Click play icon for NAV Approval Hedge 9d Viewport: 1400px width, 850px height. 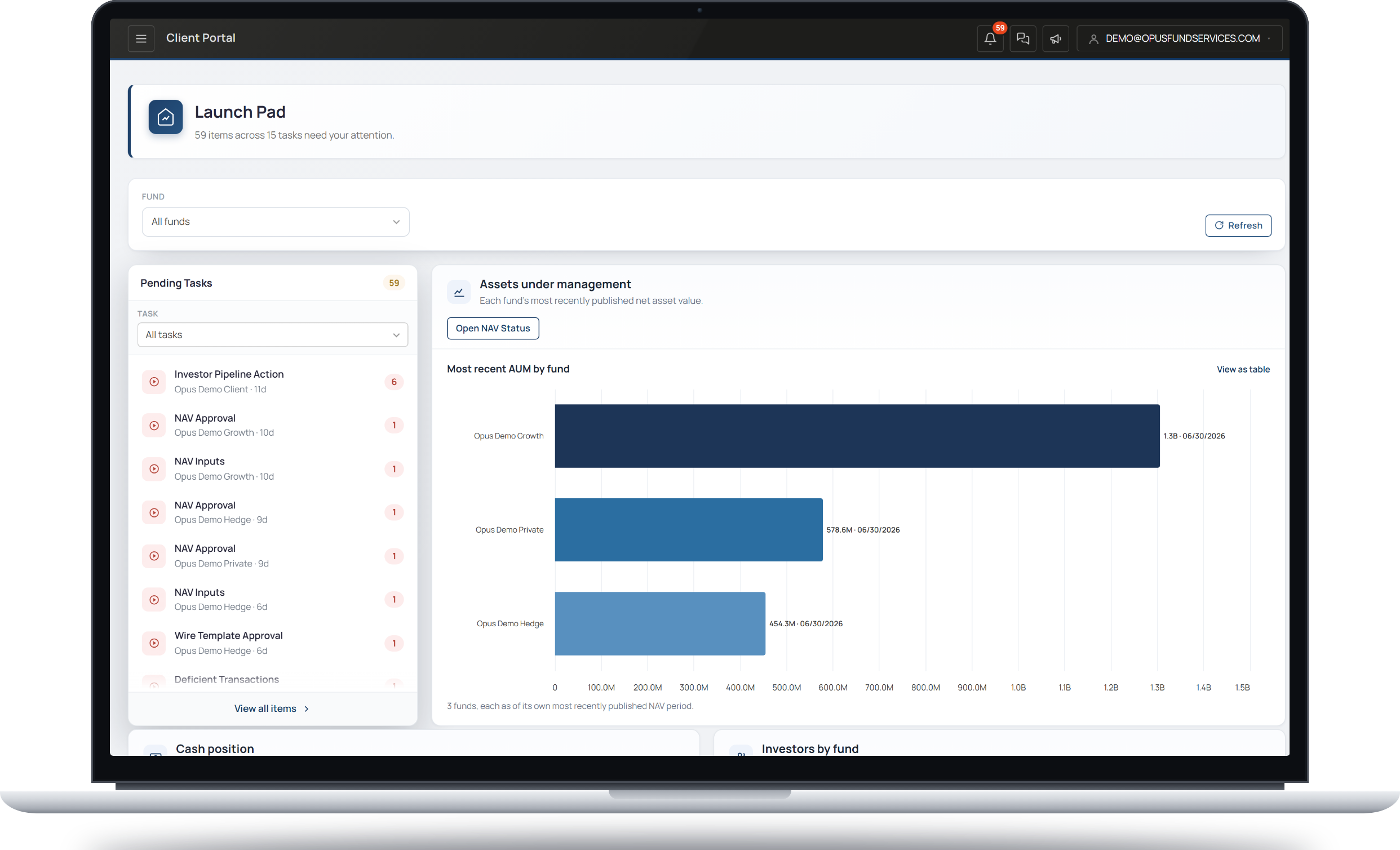click(x=154, y=512)
